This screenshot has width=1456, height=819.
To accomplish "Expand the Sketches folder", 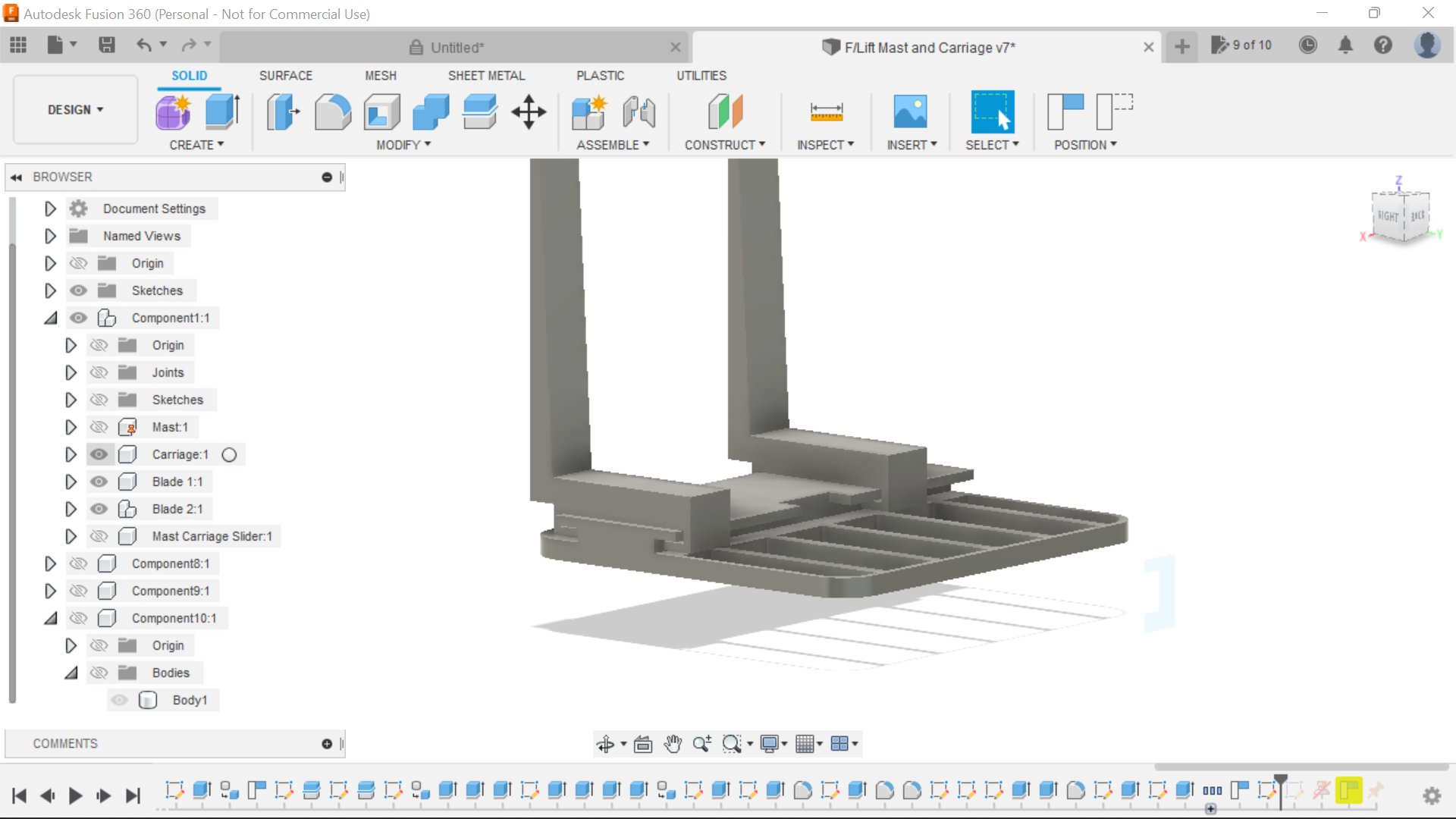I will tap(50, 290).
